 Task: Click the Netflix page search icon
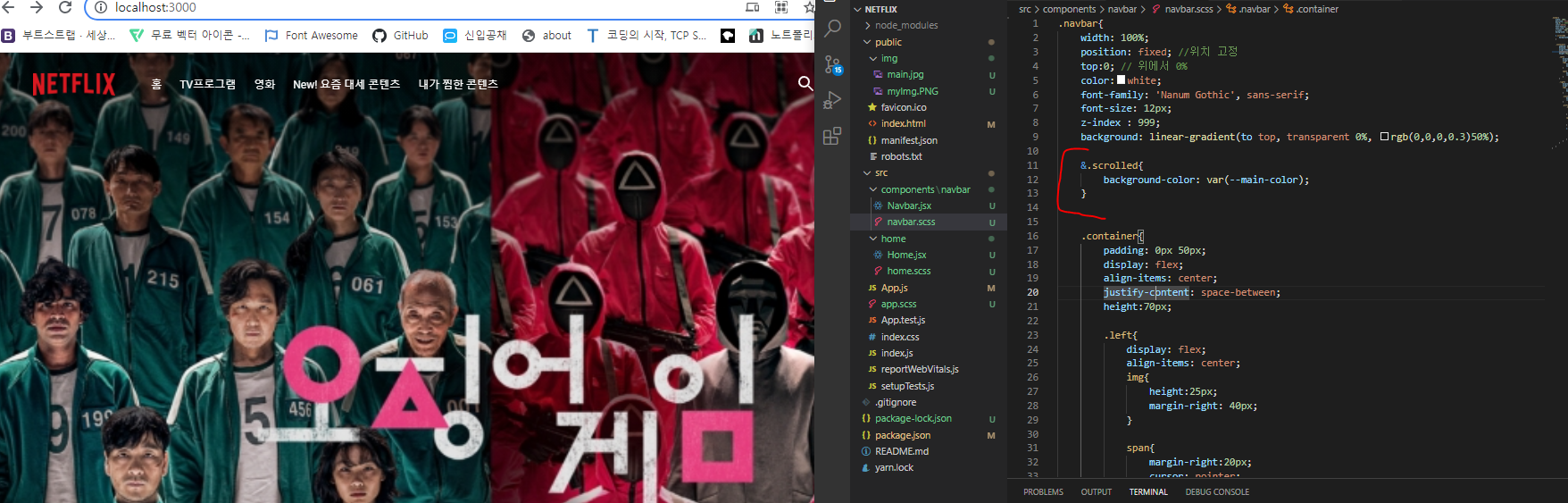tap(805, 83)
